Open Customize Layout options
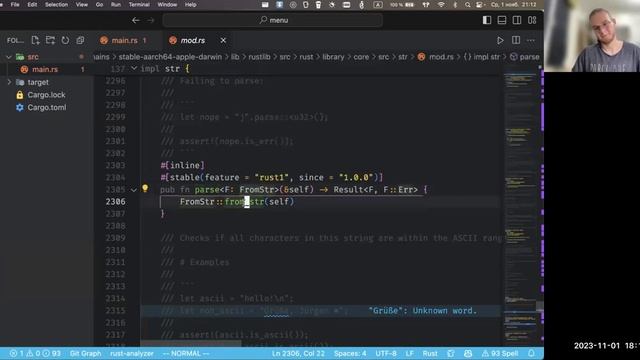The width and height of the screenshot is (640, 360). 532,20
